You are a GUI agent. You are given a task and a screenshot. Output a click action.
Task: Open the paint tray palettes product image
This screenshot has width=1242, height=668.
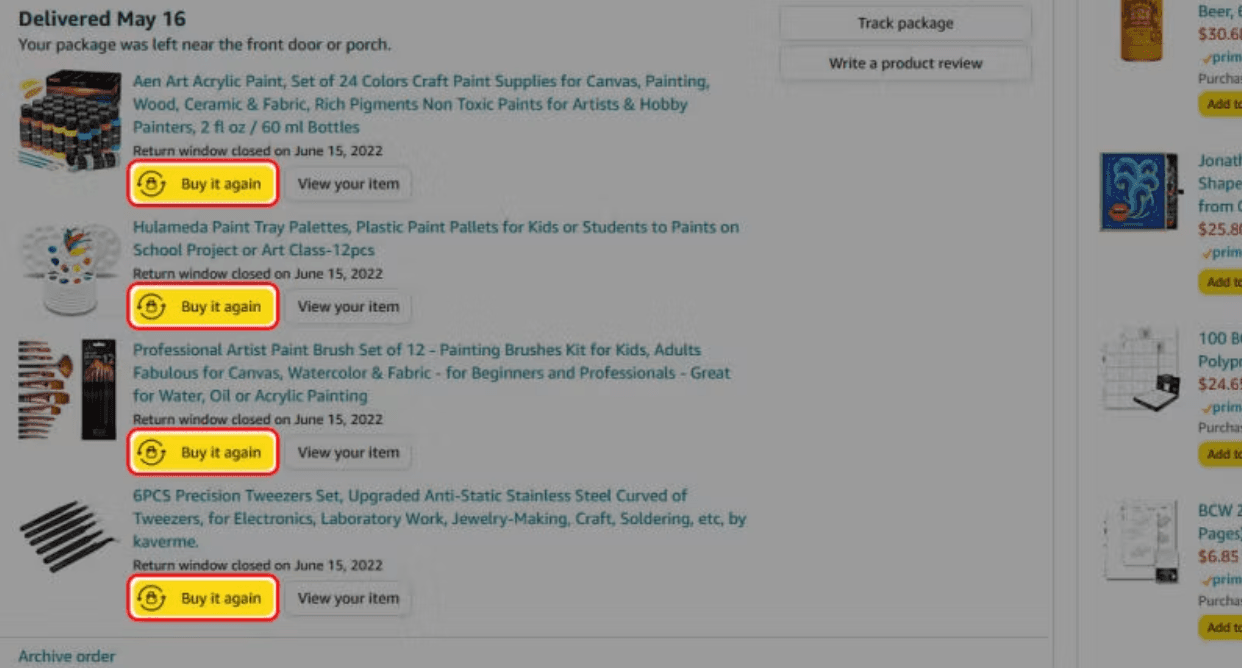click(70, 268)
